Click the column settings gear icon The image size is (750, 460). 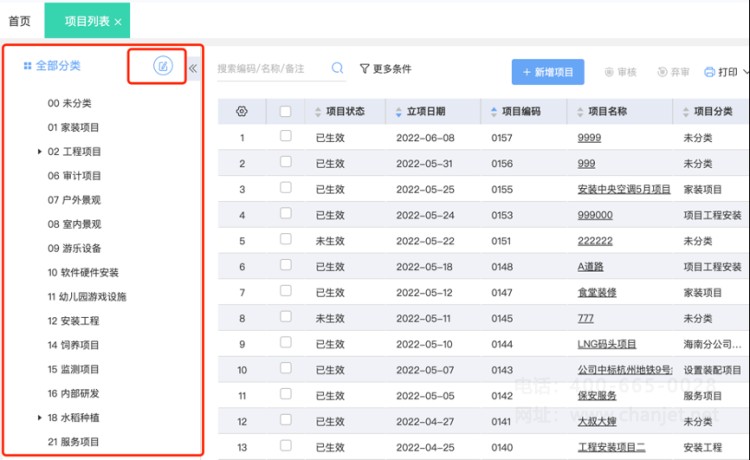[242, 111]
